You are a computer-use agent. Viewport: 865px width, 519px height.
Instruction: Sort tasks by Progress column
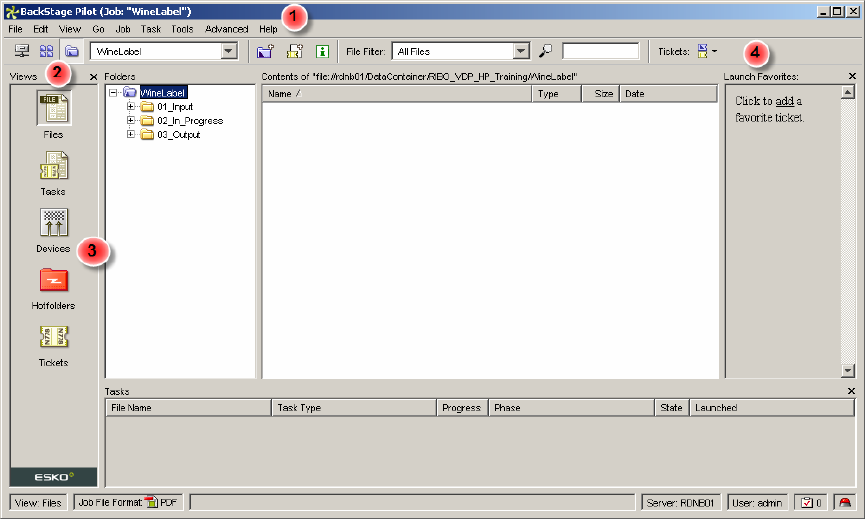(462, 408)
